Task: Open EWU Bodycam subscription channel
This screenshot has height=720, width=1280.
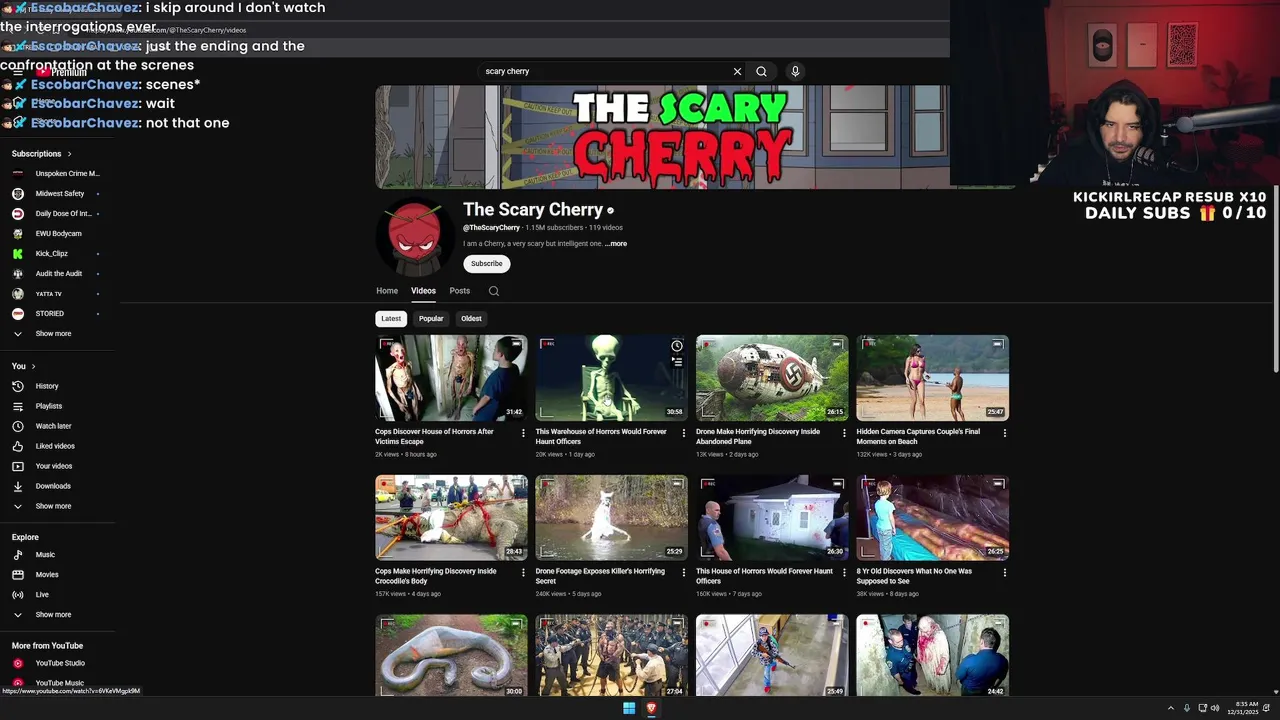Action: [57, 234]
